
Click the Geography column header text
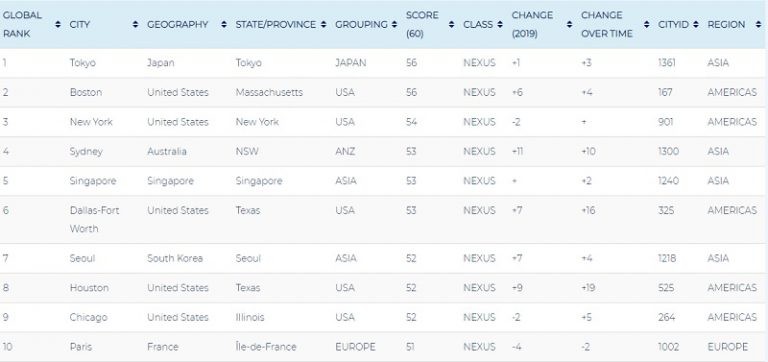point(178,24)
